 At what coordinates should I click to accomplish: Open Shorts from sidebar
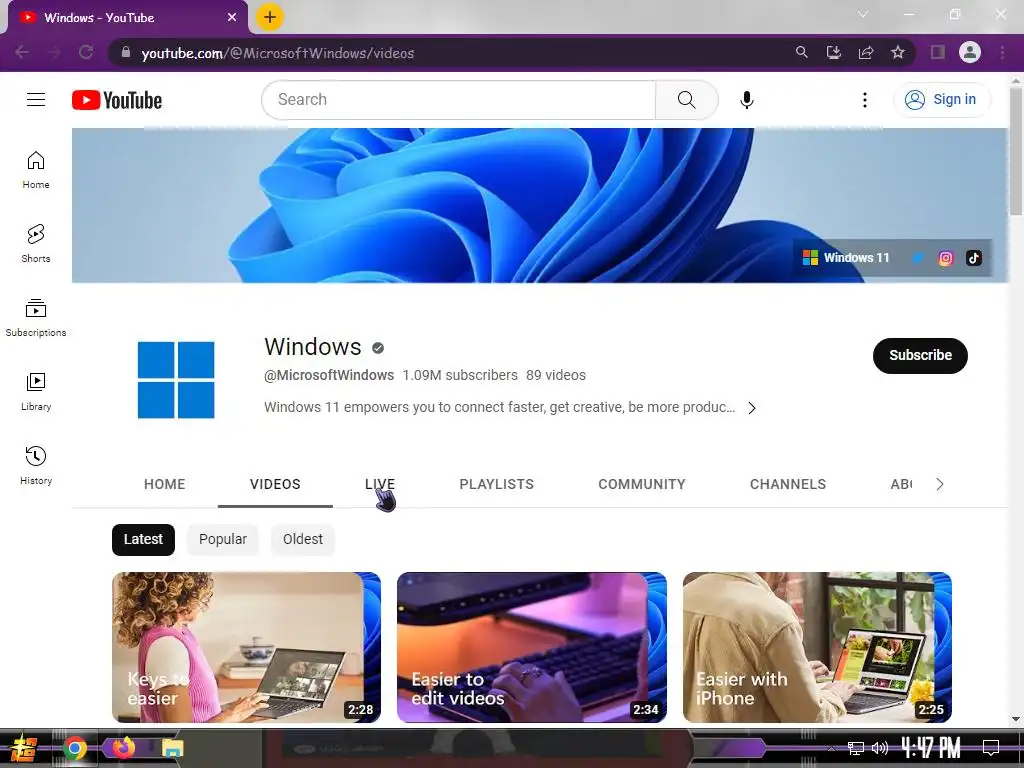click(x=36, y=244)
